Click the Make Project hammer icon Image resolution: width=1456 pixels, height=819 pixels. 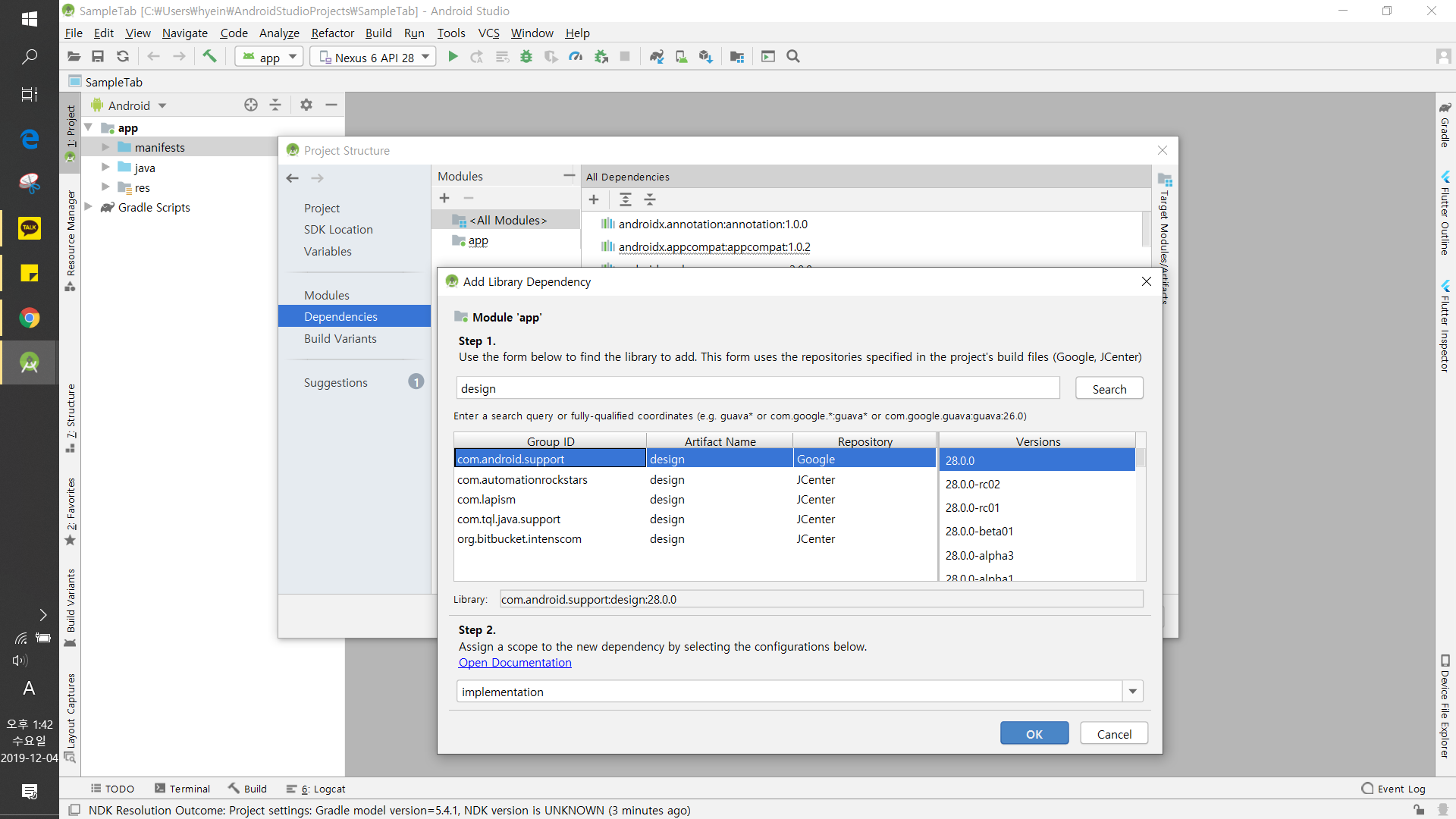[x=209, y=57]
